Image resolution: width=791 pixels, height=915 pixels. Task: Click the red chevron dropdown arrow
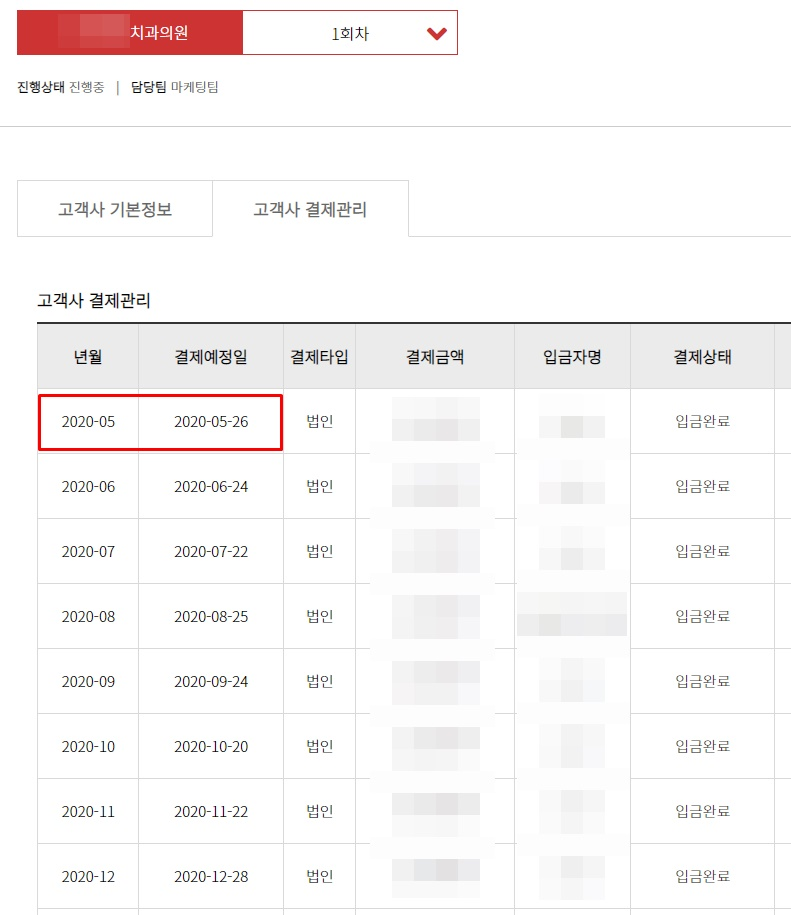(436, 34)
